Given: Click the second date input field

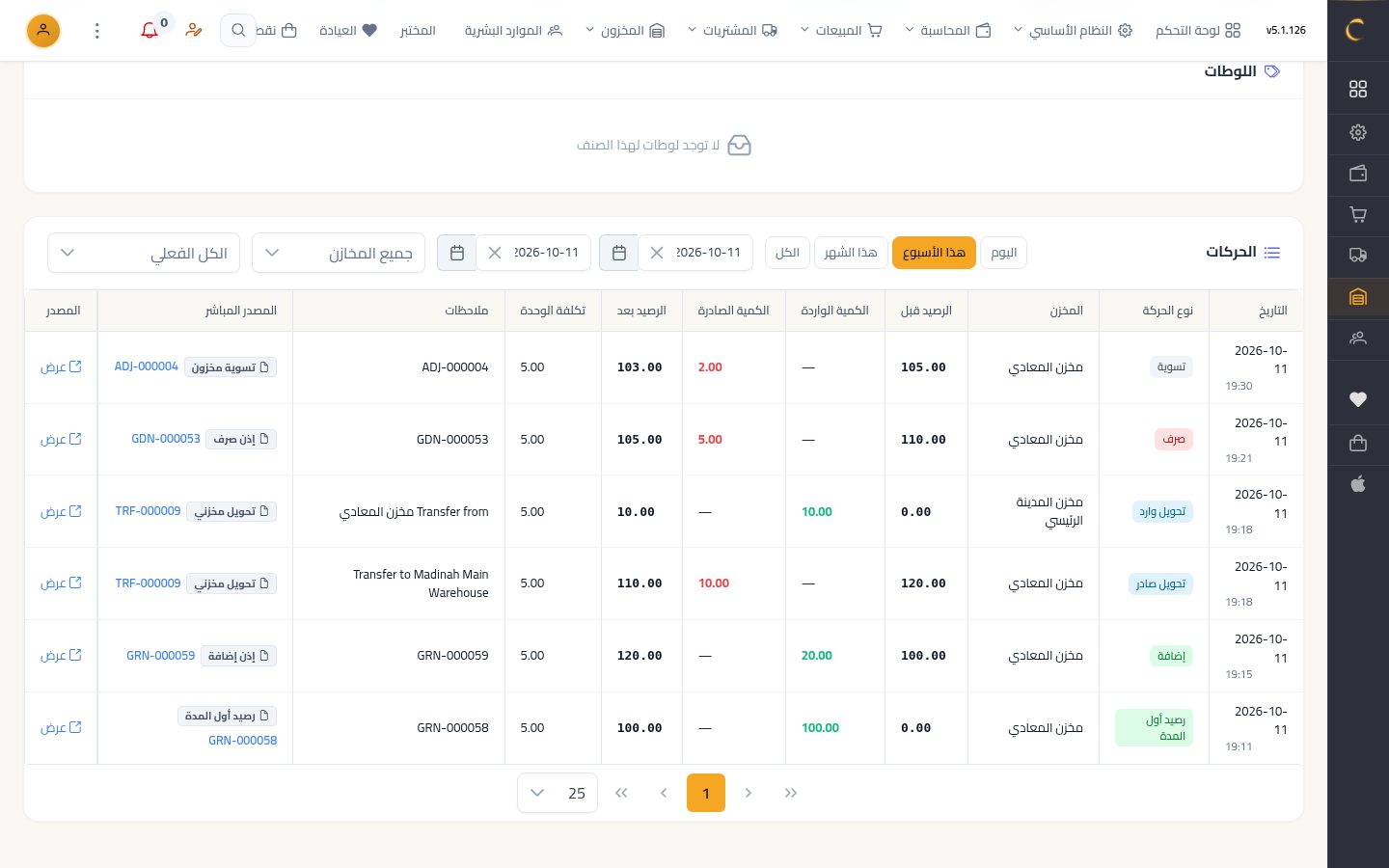Looking at the screenshot, I should click(x=532, y=253).
